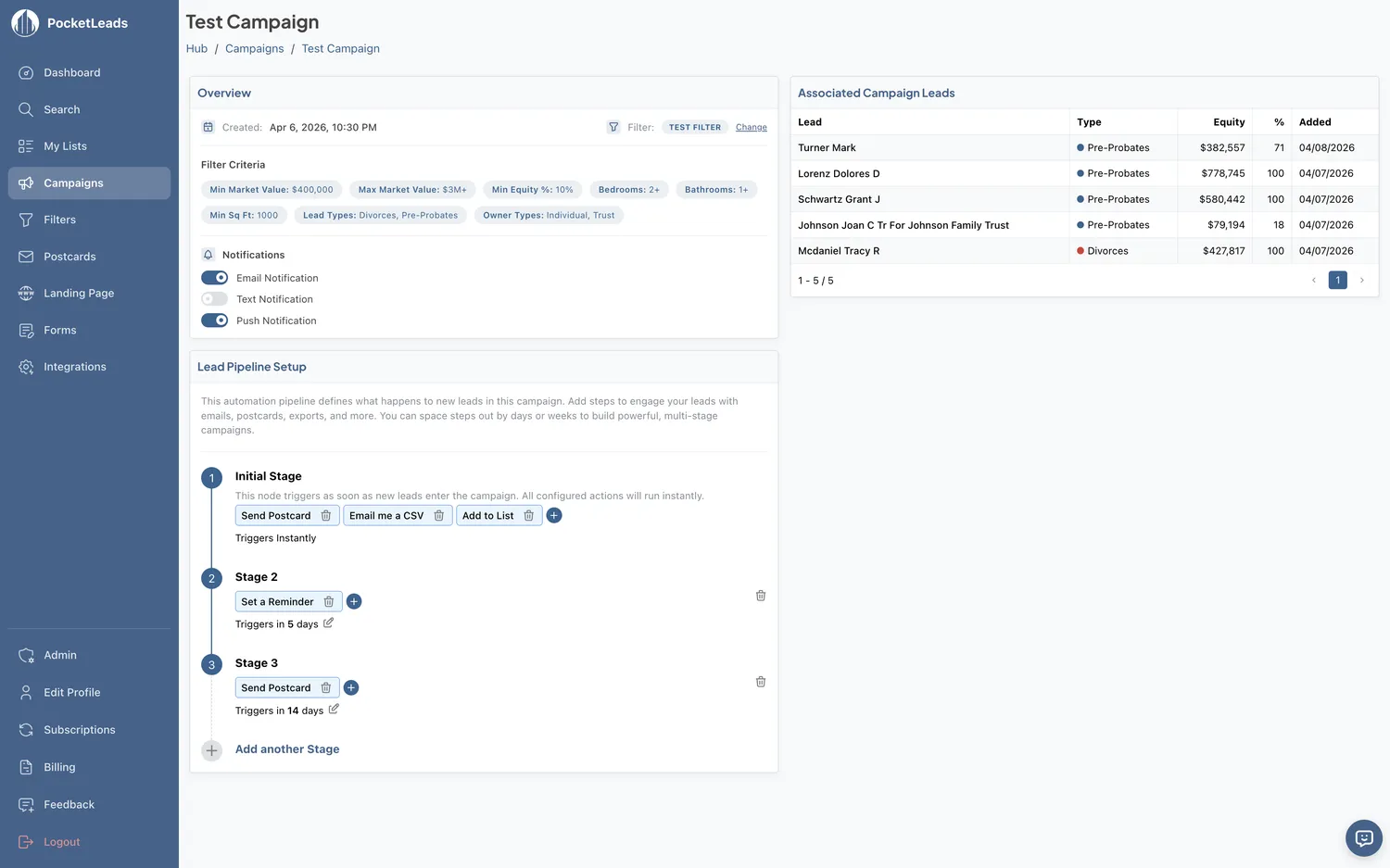Click the calendar icon beside Created date

click(x=208, y=127)
